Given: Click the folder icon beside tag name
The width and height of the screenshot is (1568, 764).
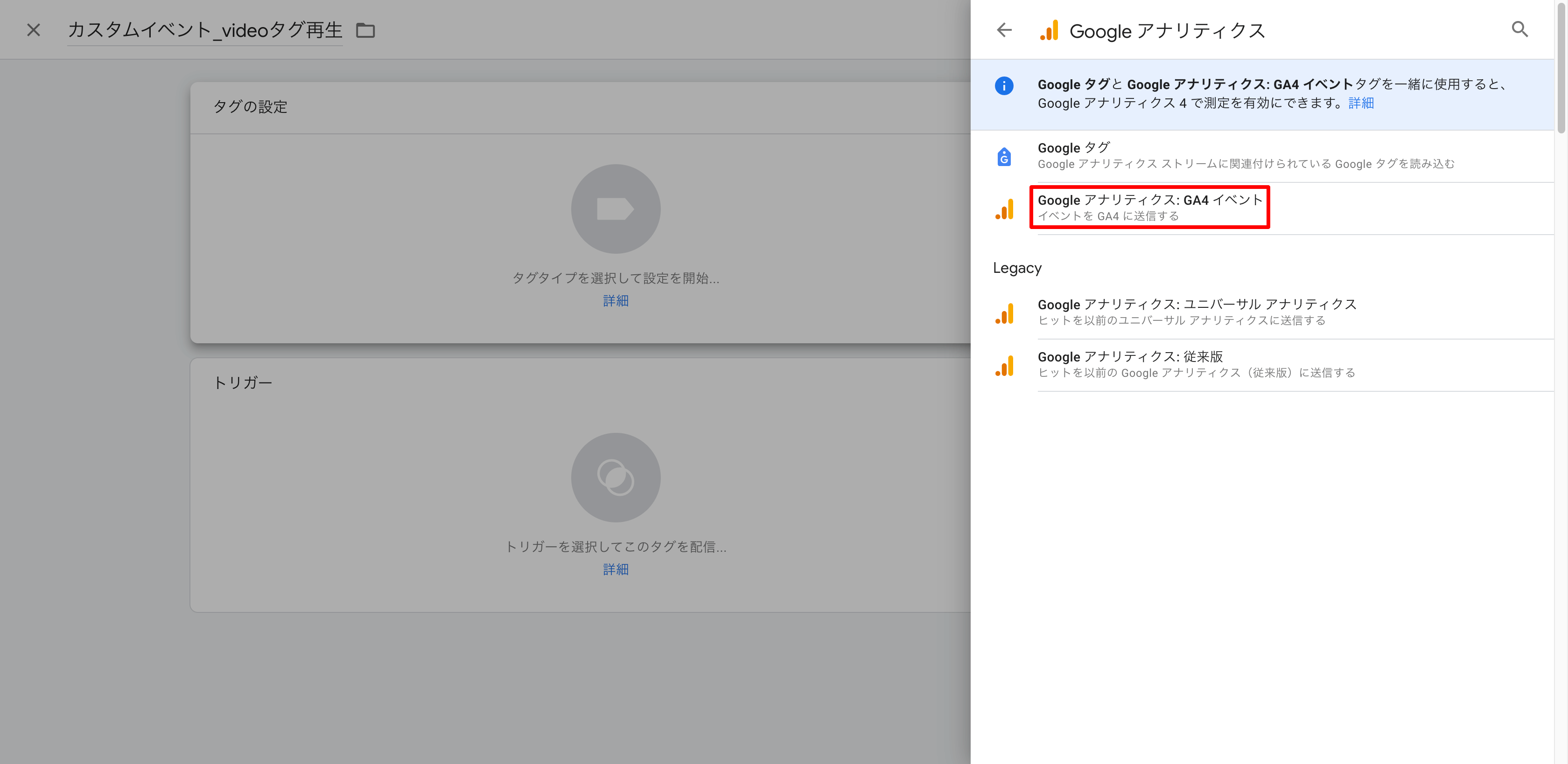Looking at the screenshot, I should [x=365, y=30].
